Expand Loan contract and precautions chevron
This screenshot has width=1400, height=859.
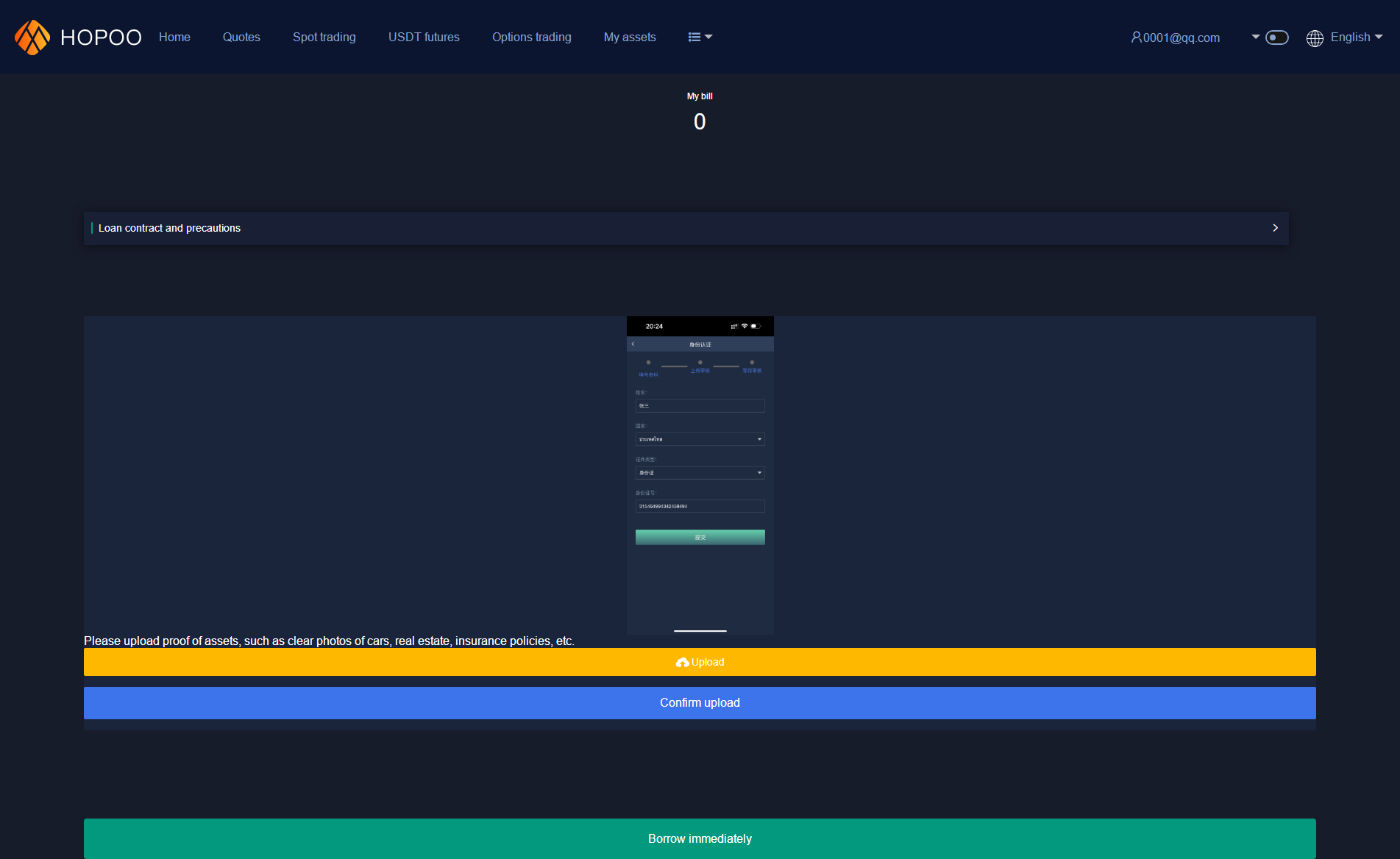point(1275,228)
